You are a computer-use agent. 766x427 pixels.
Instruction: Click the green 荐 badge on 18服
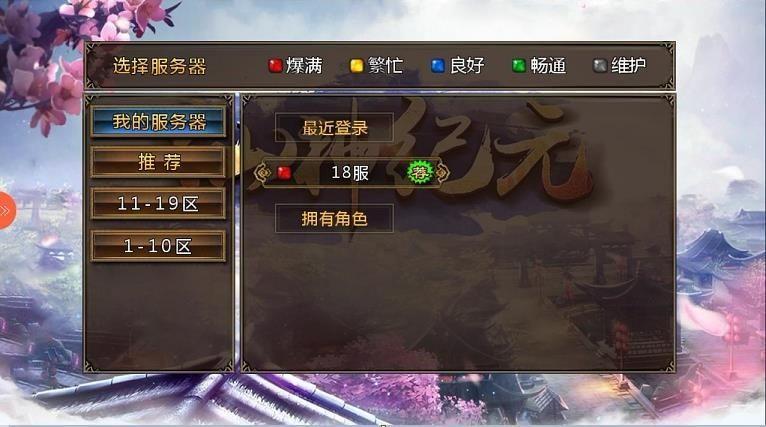[420, 172]
